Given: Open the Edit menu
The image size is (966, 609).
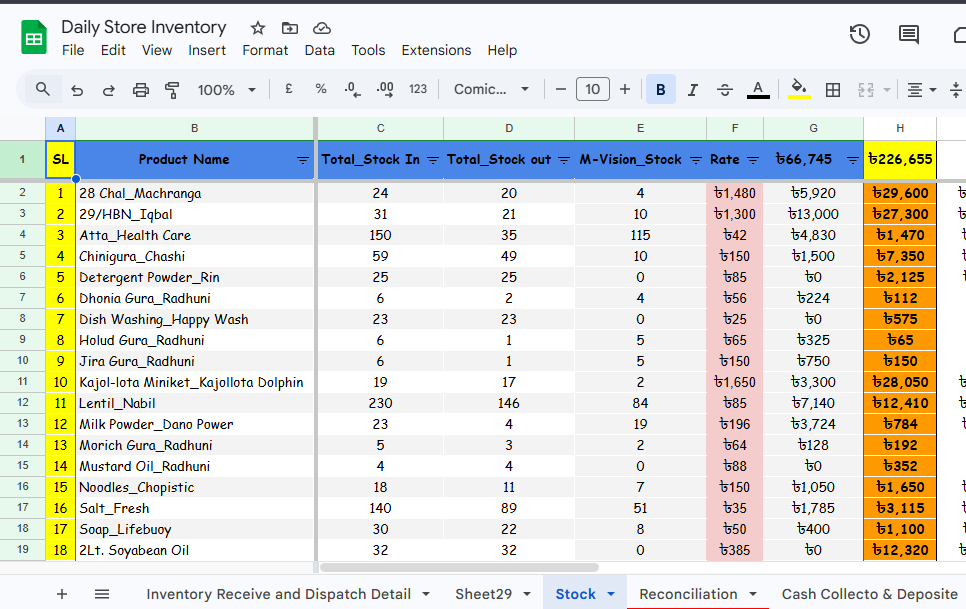Looking at the screenshot, I should coord(113,50).
